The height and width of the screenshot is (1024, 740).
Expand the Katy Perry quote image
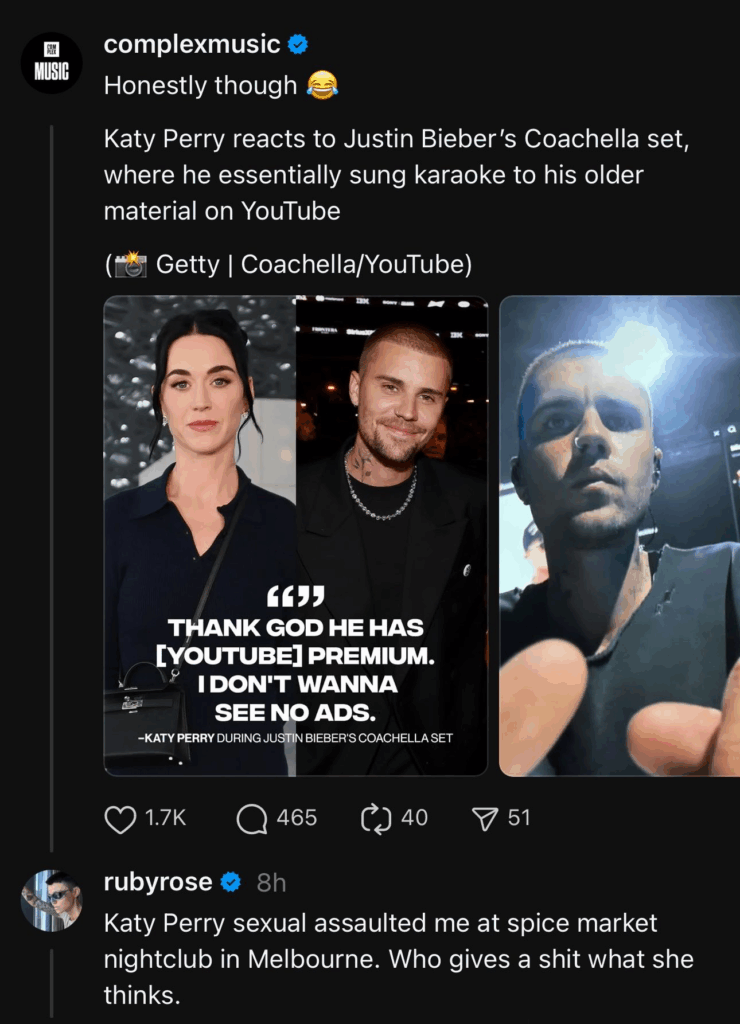[296, 534]
